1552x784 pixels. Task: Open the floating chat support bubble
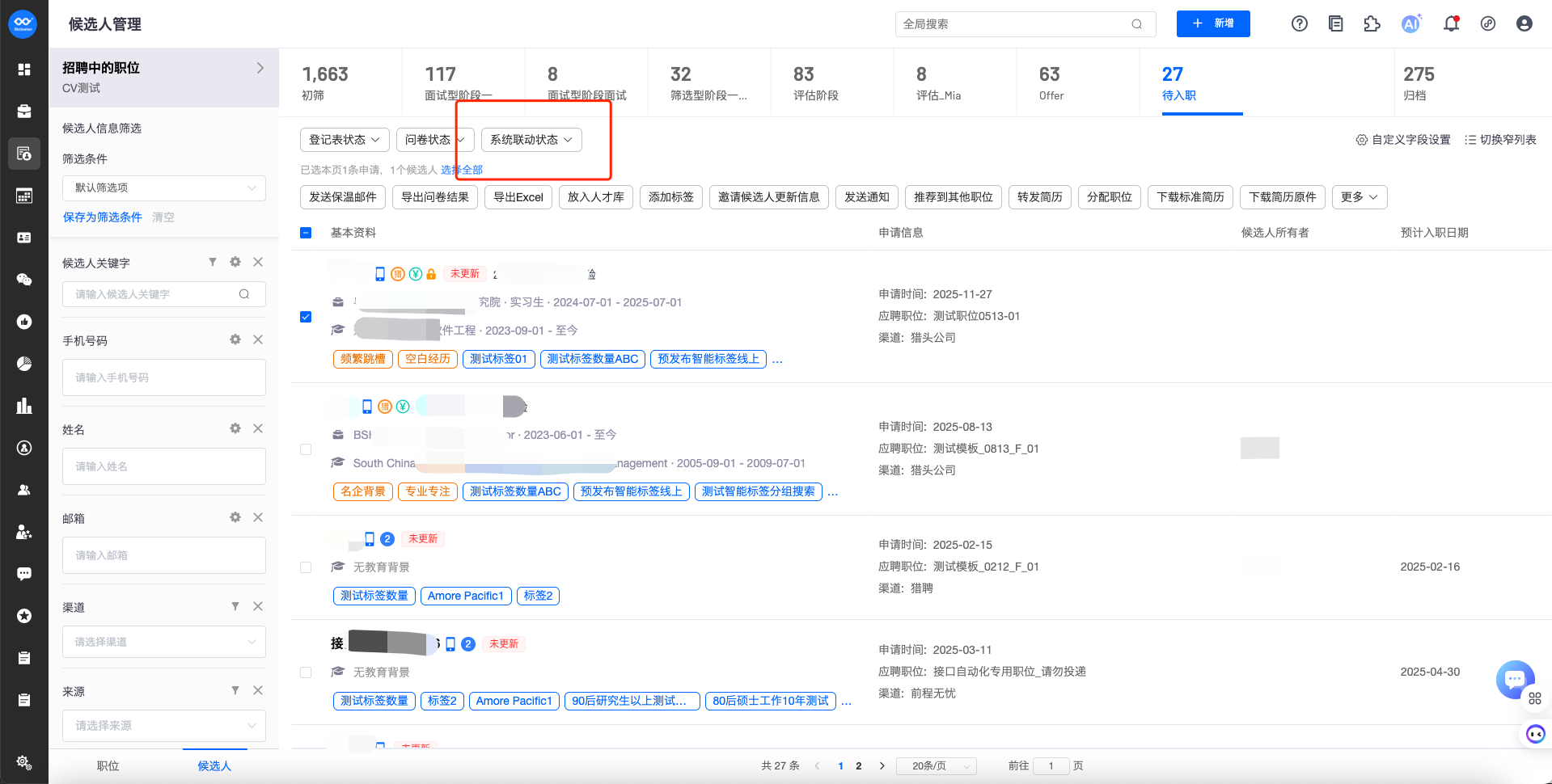1516,679
